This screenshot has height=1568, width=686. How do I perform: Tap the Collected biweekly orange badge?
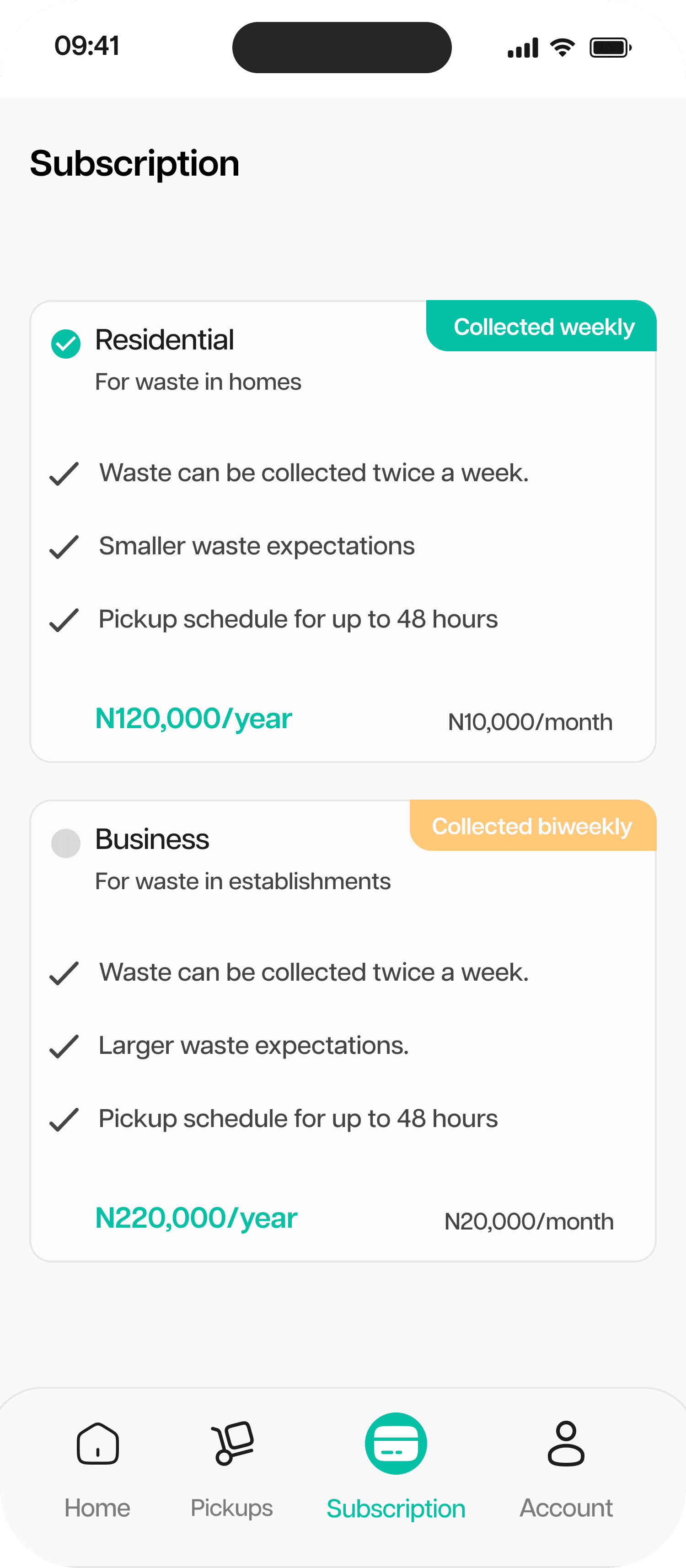[x=533, y=825]
